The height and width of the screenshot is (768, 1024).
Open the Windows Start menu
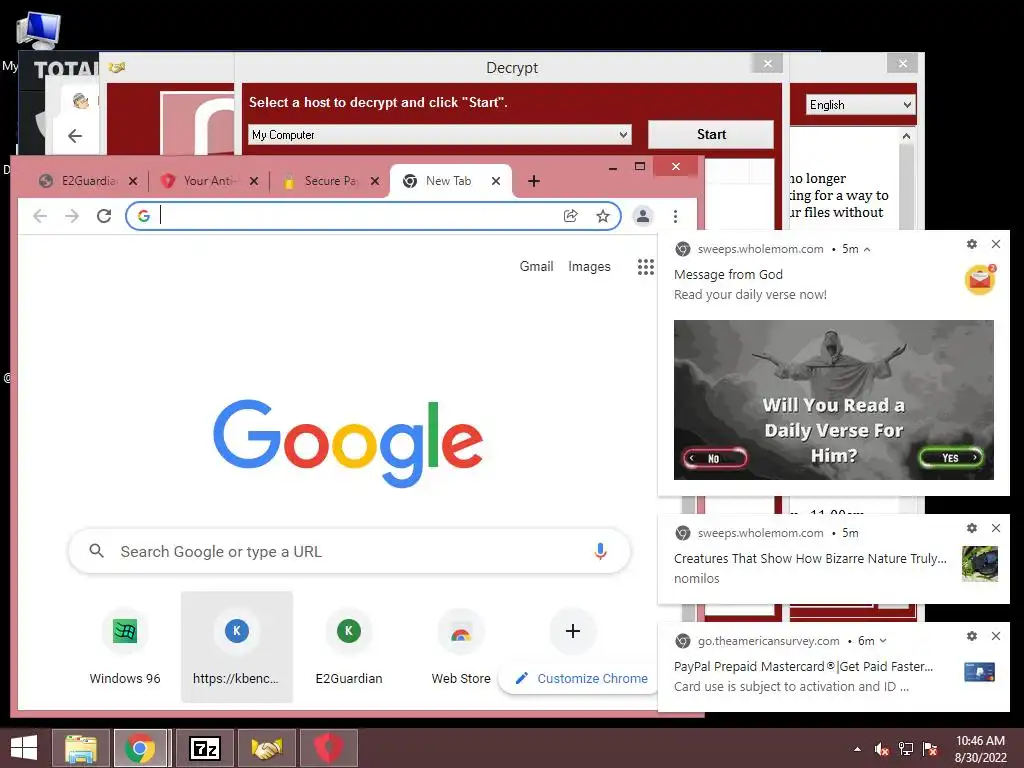coord(24,748)
